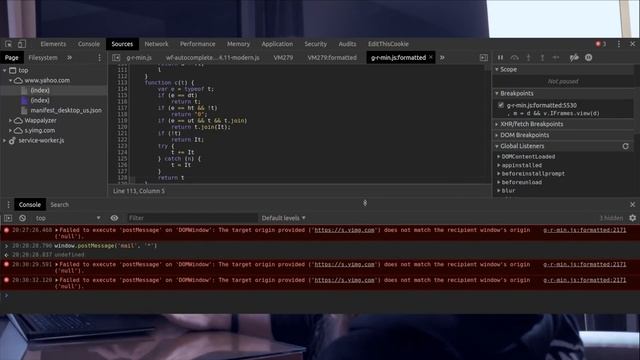Select the purple (index) file under yahoo
The height and width of the screenshot is (360, 640).
coord(40,100)
